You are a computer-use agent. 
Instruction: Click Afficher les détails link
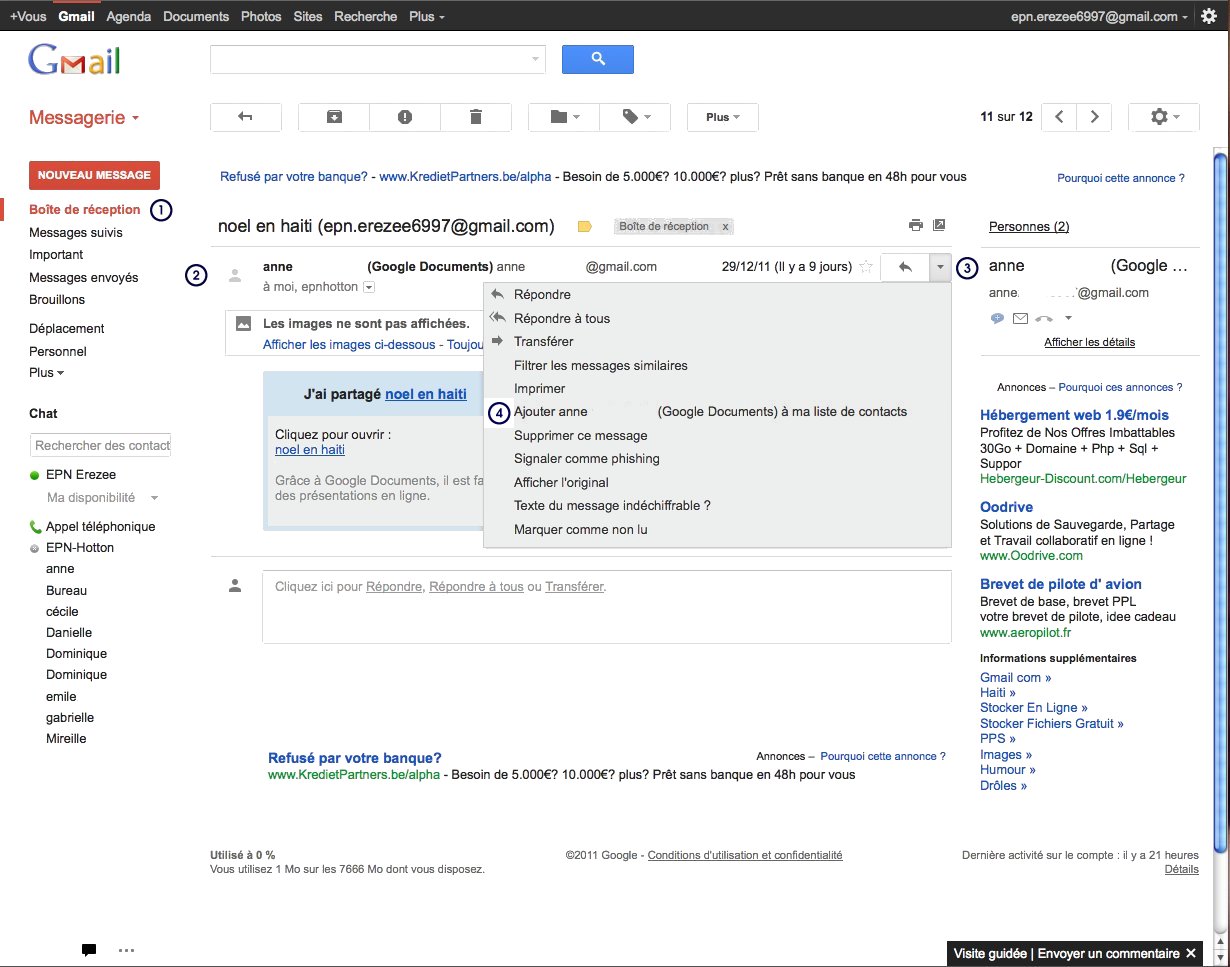[1089, 342]
